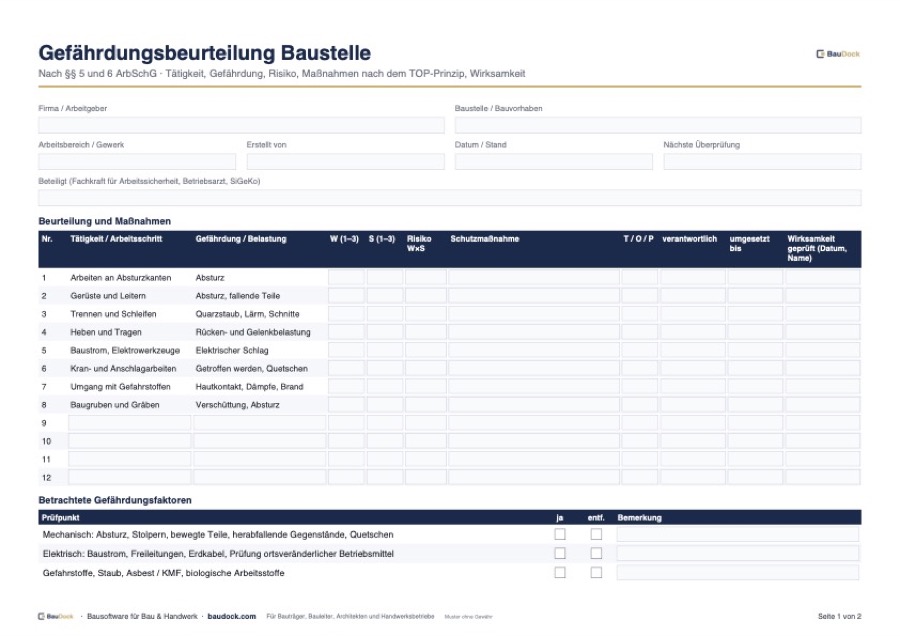Select 'Heben und Tragen' text

coord(106,332)
